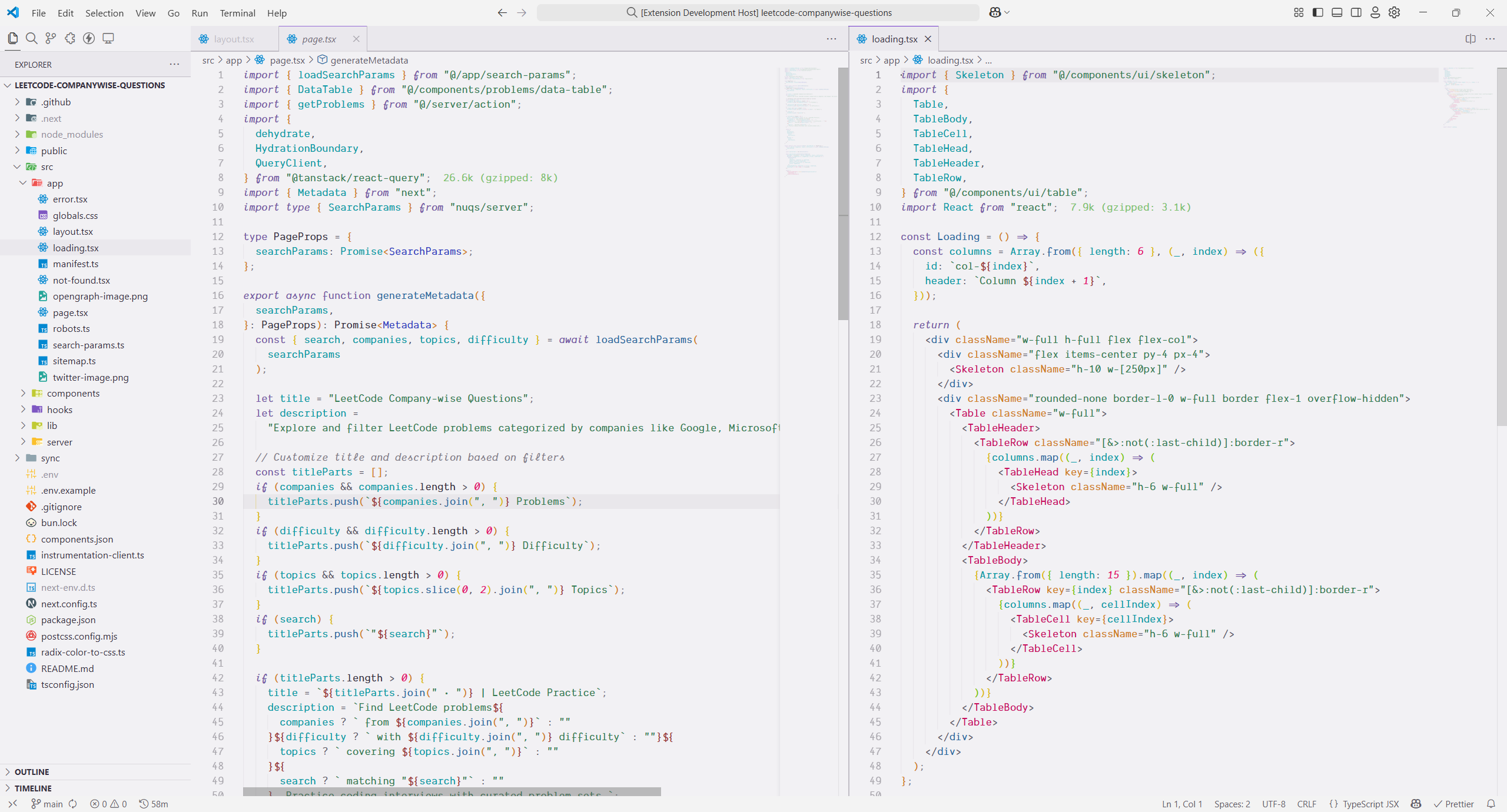Click the notifications bell in status bar

(x=1491, y=804)
